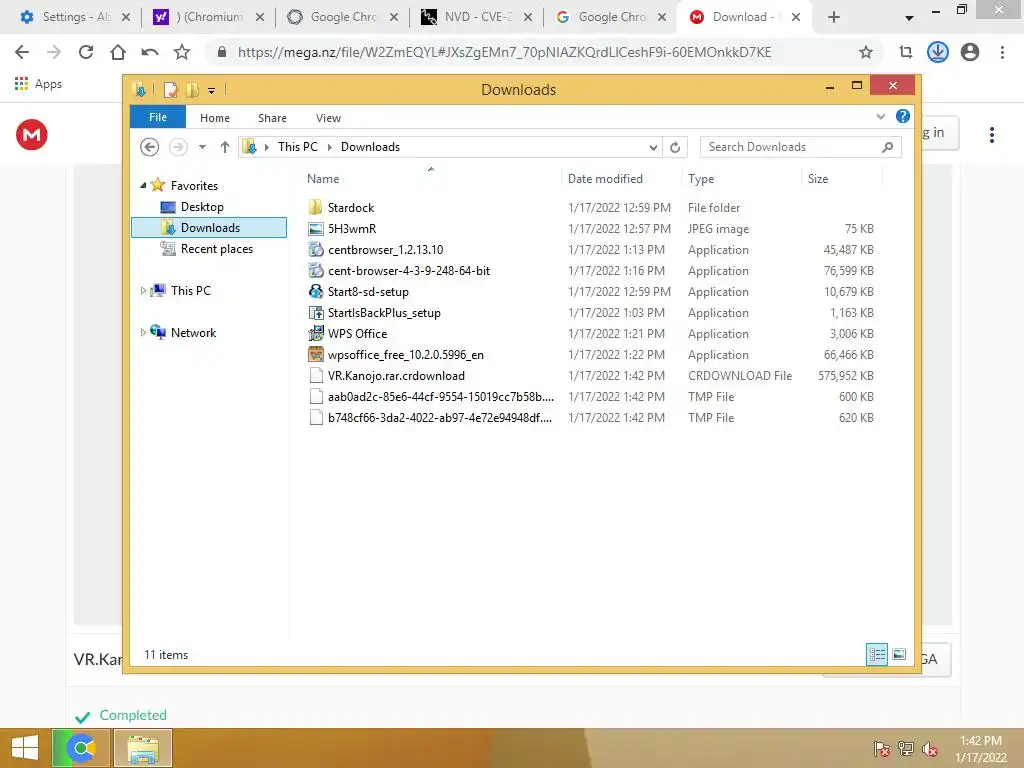The width and height of the screenshot is (1024, 768).
Task: Click File Explorer taskbar icon
Action: click(x=143, y=748)
